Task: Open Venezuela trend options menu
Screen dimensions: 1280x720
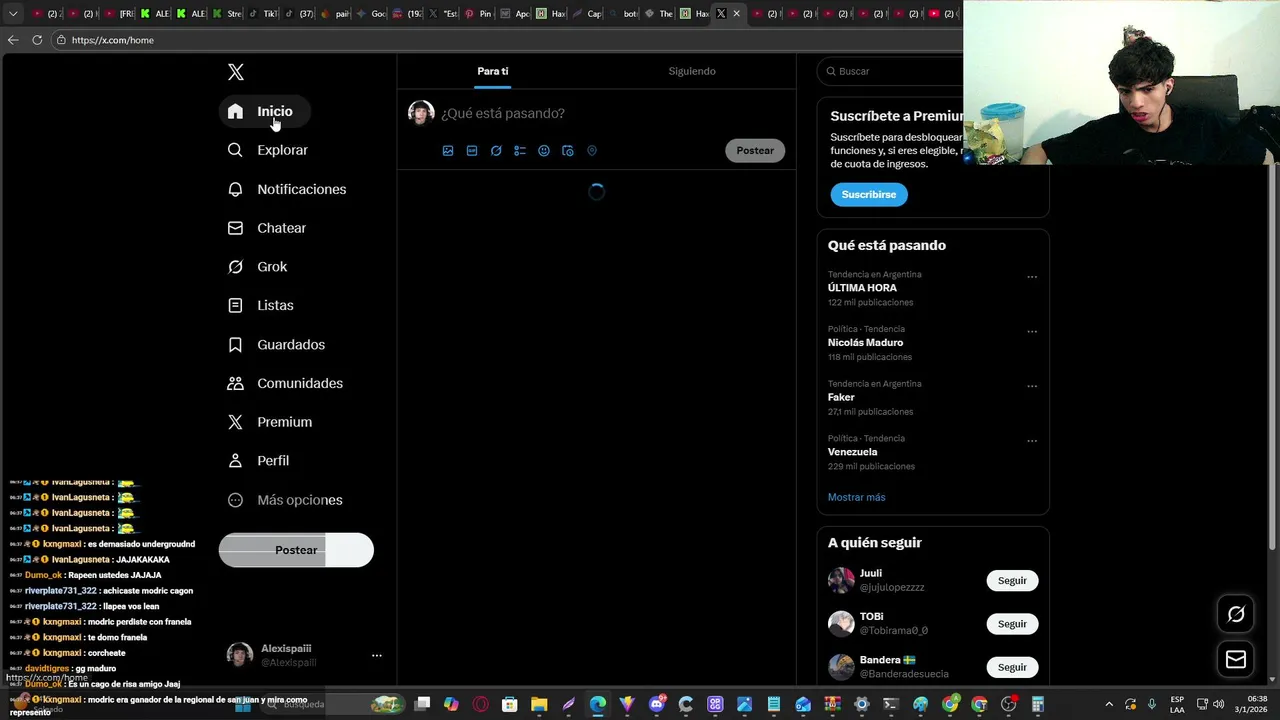Action: click(x=1032, y=441)
